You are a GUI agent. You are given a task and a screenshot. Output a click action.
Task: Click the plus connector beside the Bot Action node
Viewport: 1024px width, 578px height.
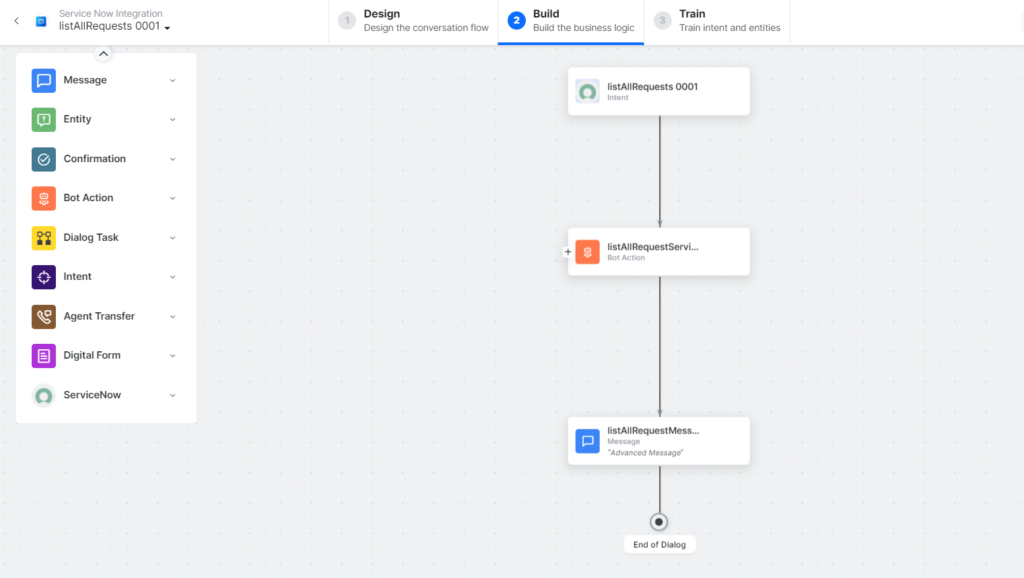click(568, 251)
